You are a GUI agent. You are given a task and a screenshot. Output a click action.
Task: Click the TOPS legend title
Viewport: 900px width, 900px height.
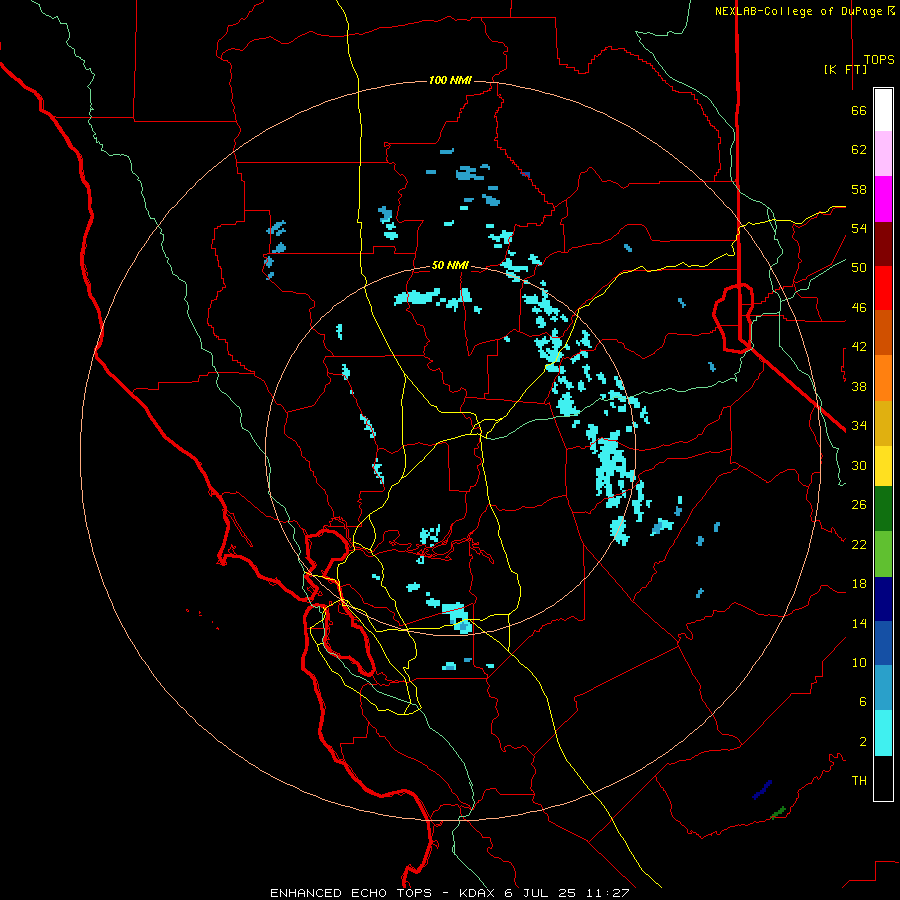pyautogui.click(x=879, y=60)
